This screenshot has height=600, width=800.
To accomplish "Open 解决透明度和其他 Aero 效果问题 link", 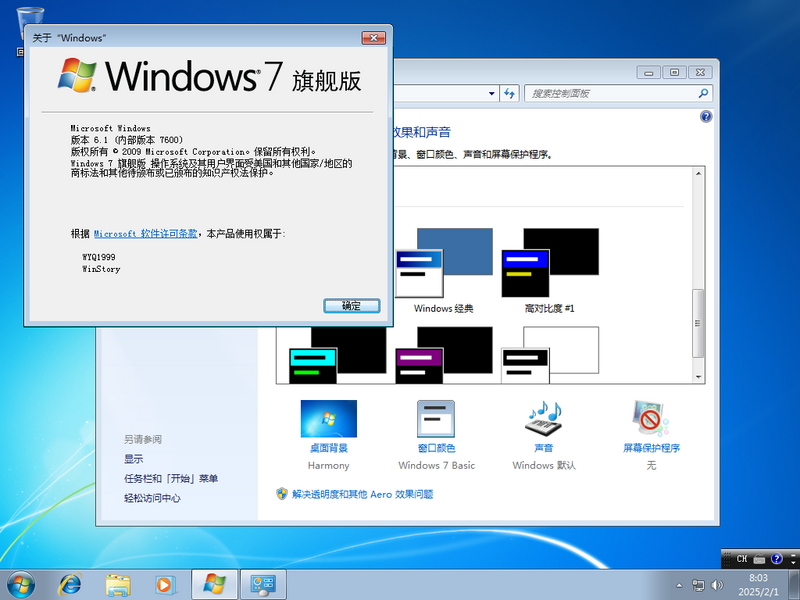I will point(362,494).
